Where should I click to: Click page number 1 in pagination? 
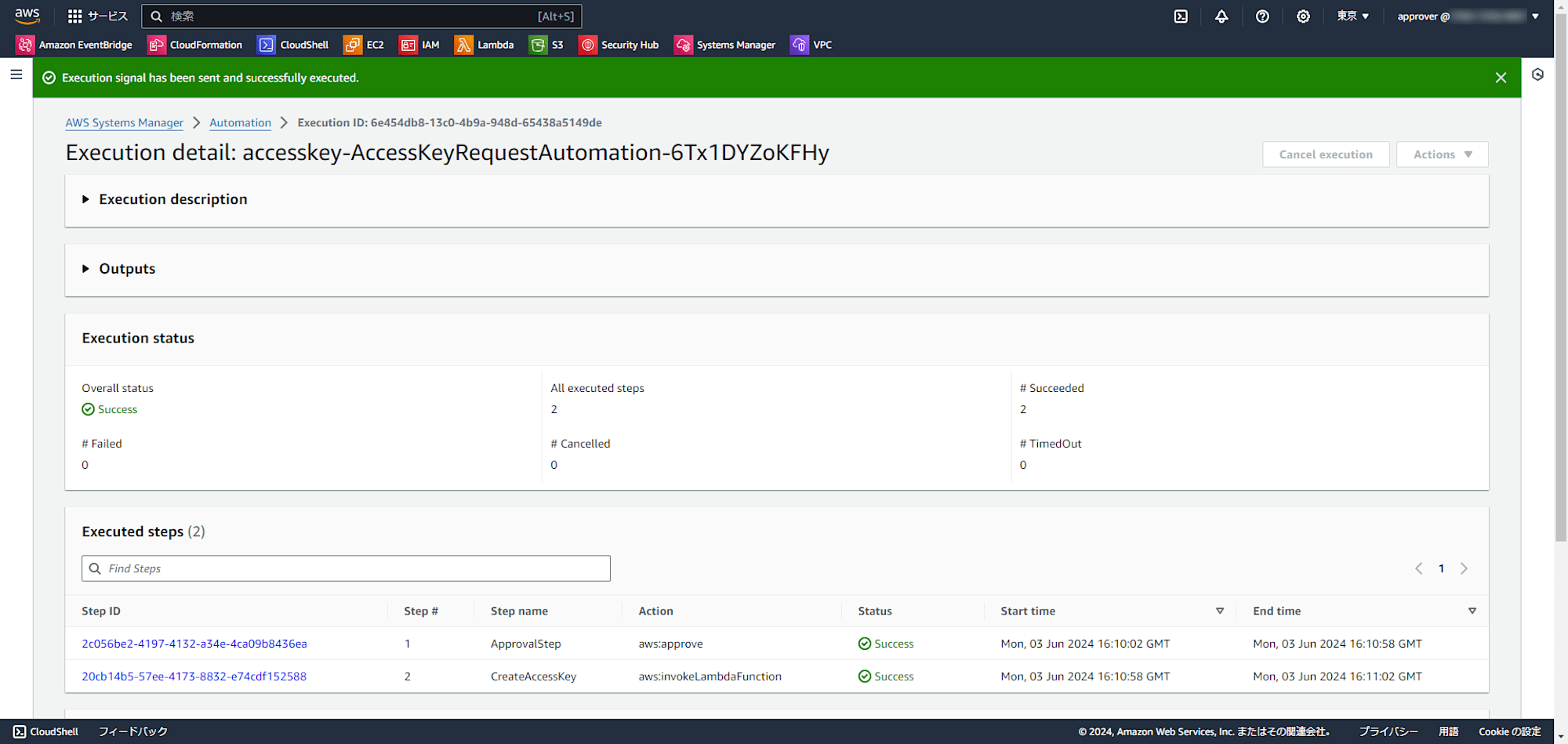(x=1441, y=568)
